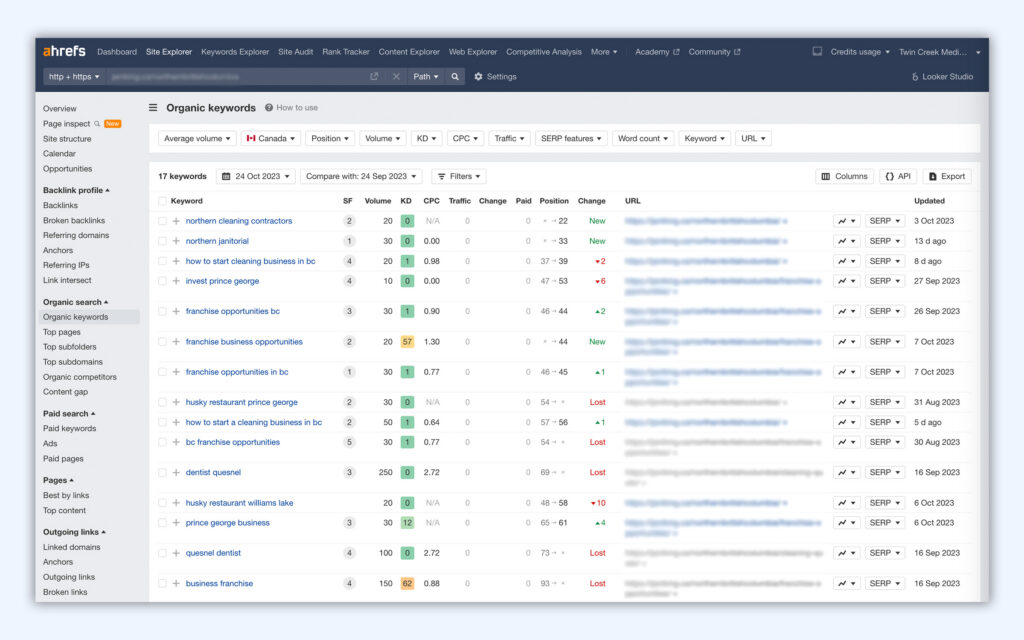Open the More menu in top navigation

[x=603, y=52]
